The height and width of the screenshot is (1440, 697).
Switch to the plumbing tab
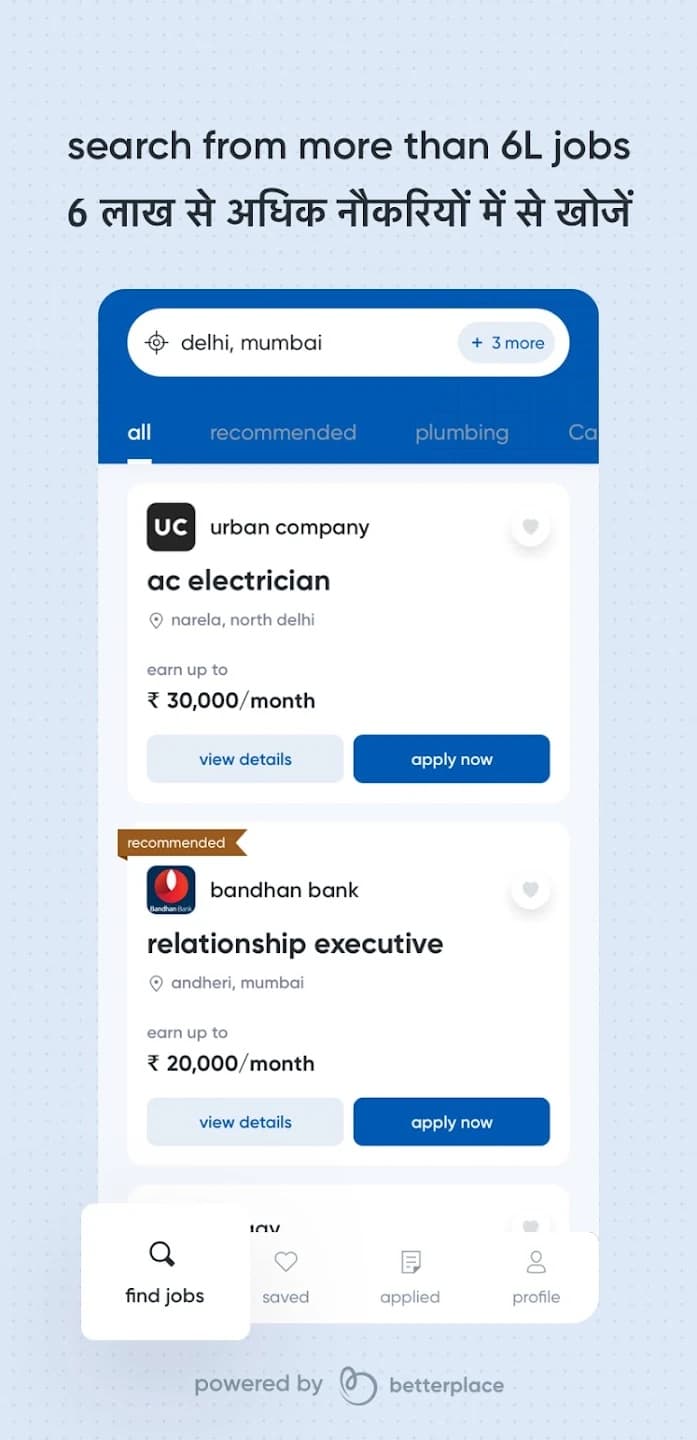462,433
